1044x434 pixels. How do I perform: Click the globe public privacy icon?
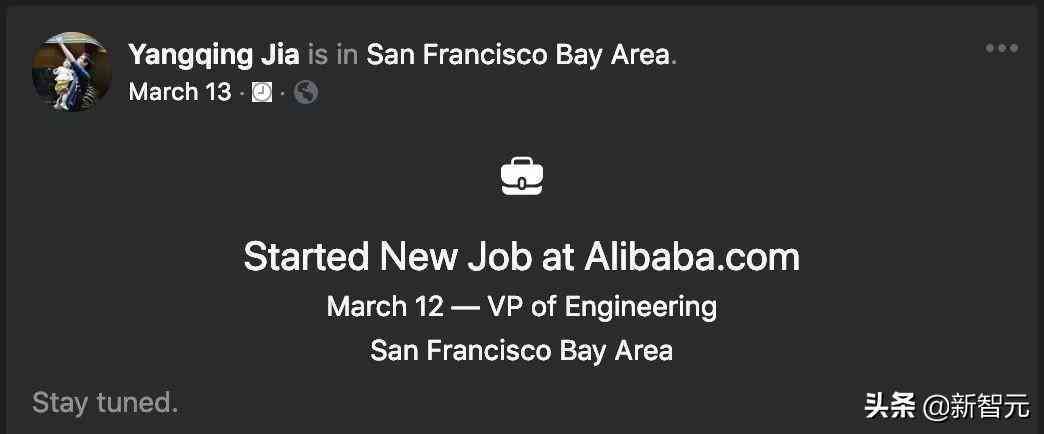pos(306,93)
